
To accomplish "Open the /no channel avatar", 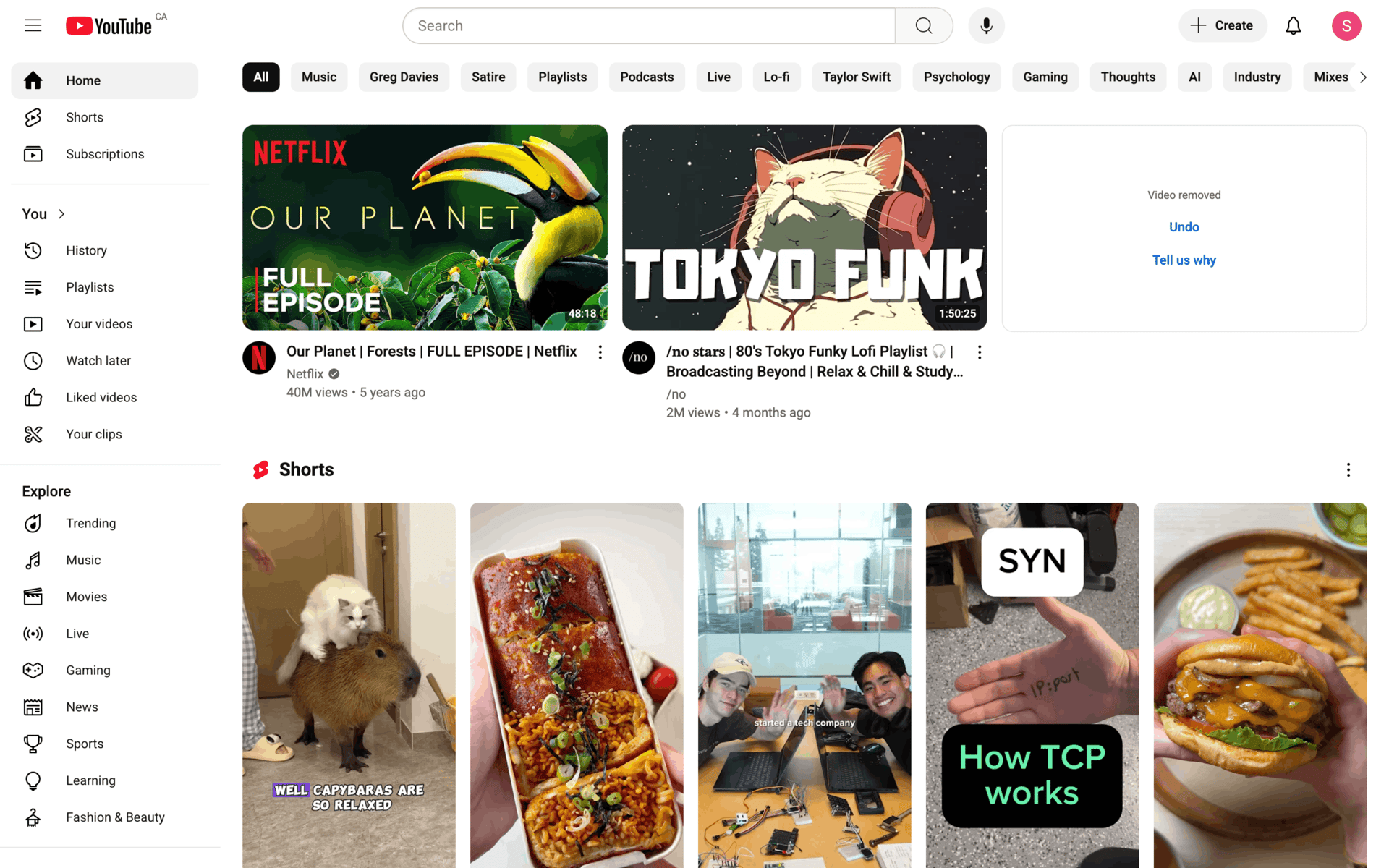I will coord(639,358).
